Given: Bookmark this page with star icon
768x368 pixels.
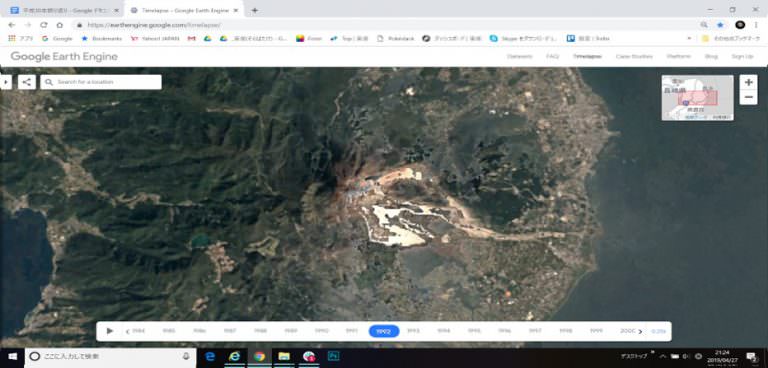Looking at the screenshot, I should click(720, 25).
